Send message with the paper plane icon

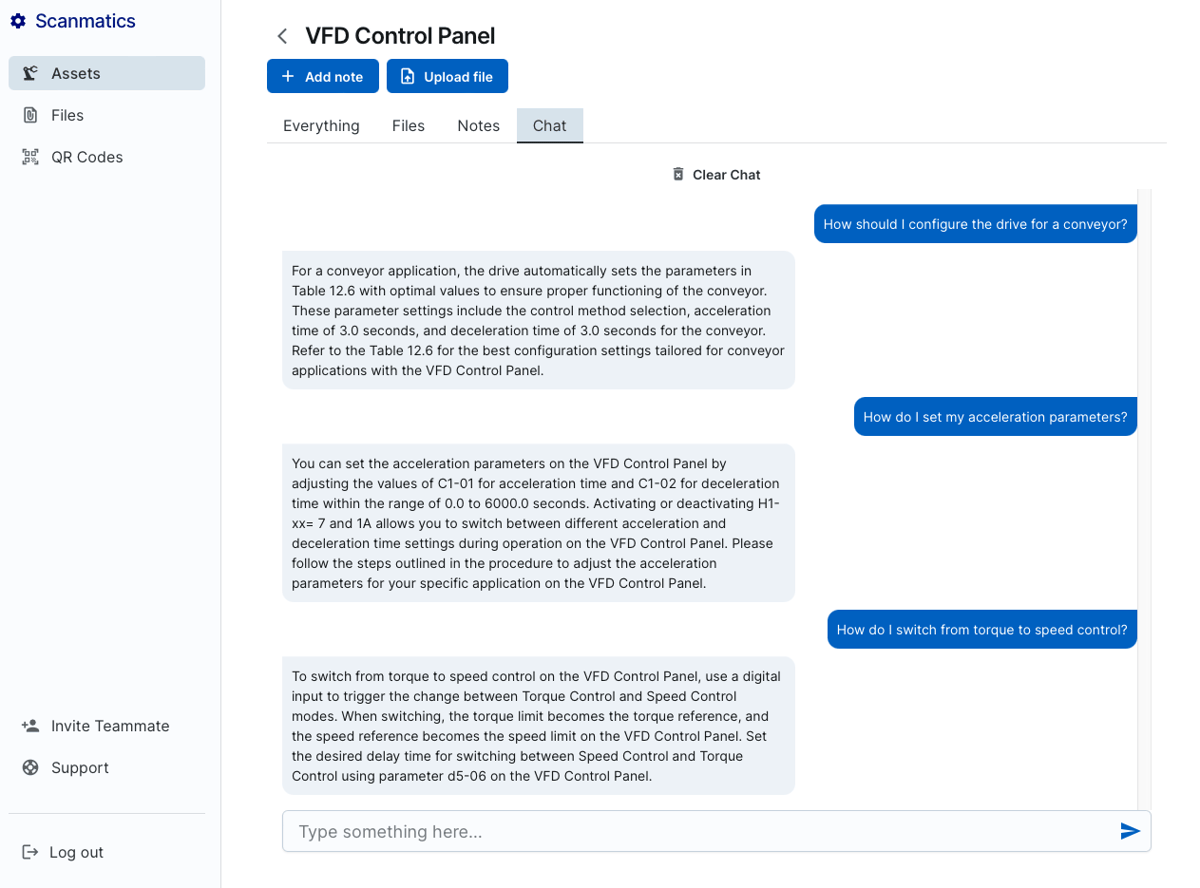click(1130, 831)
